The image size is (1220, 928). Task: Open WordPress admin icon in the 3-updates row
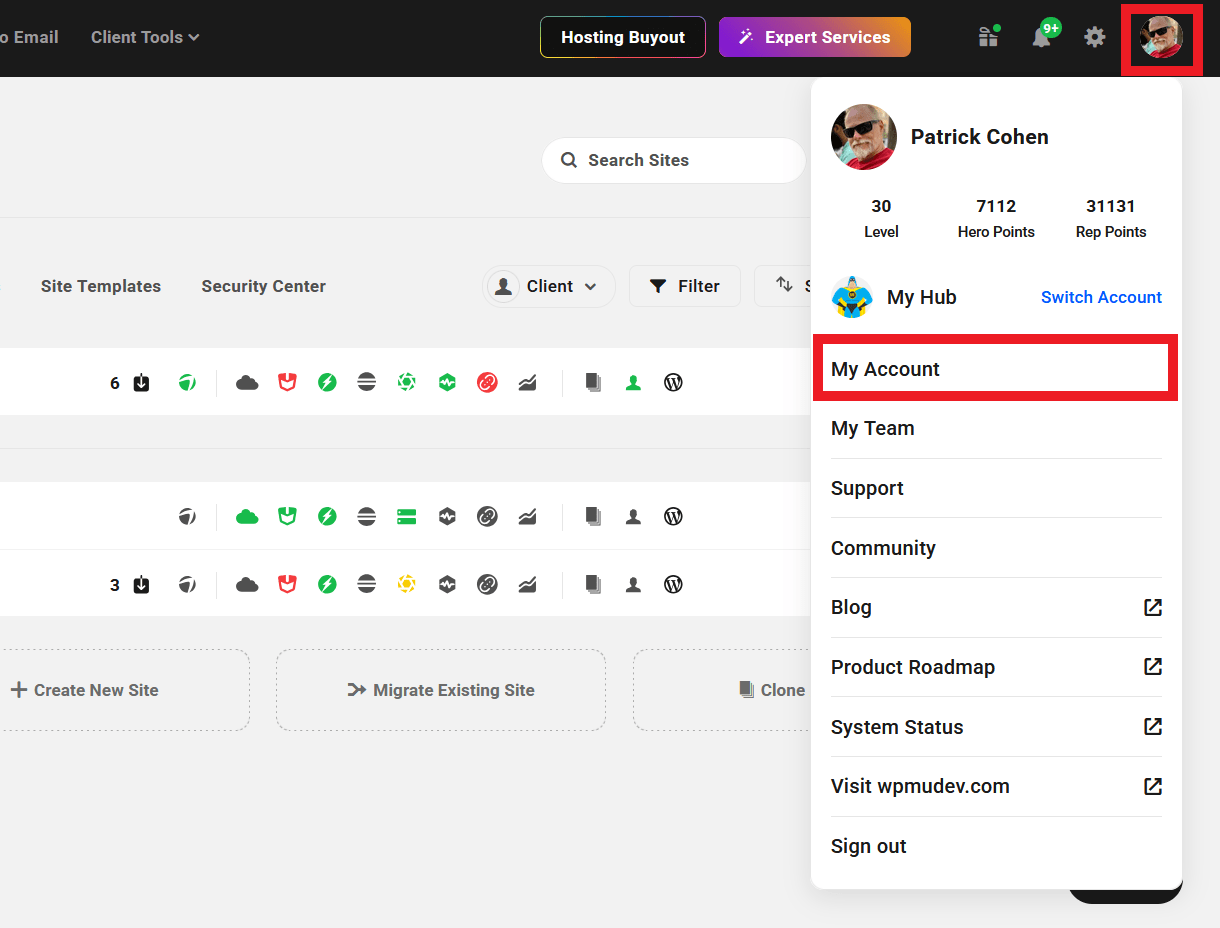tap(673, 584)
